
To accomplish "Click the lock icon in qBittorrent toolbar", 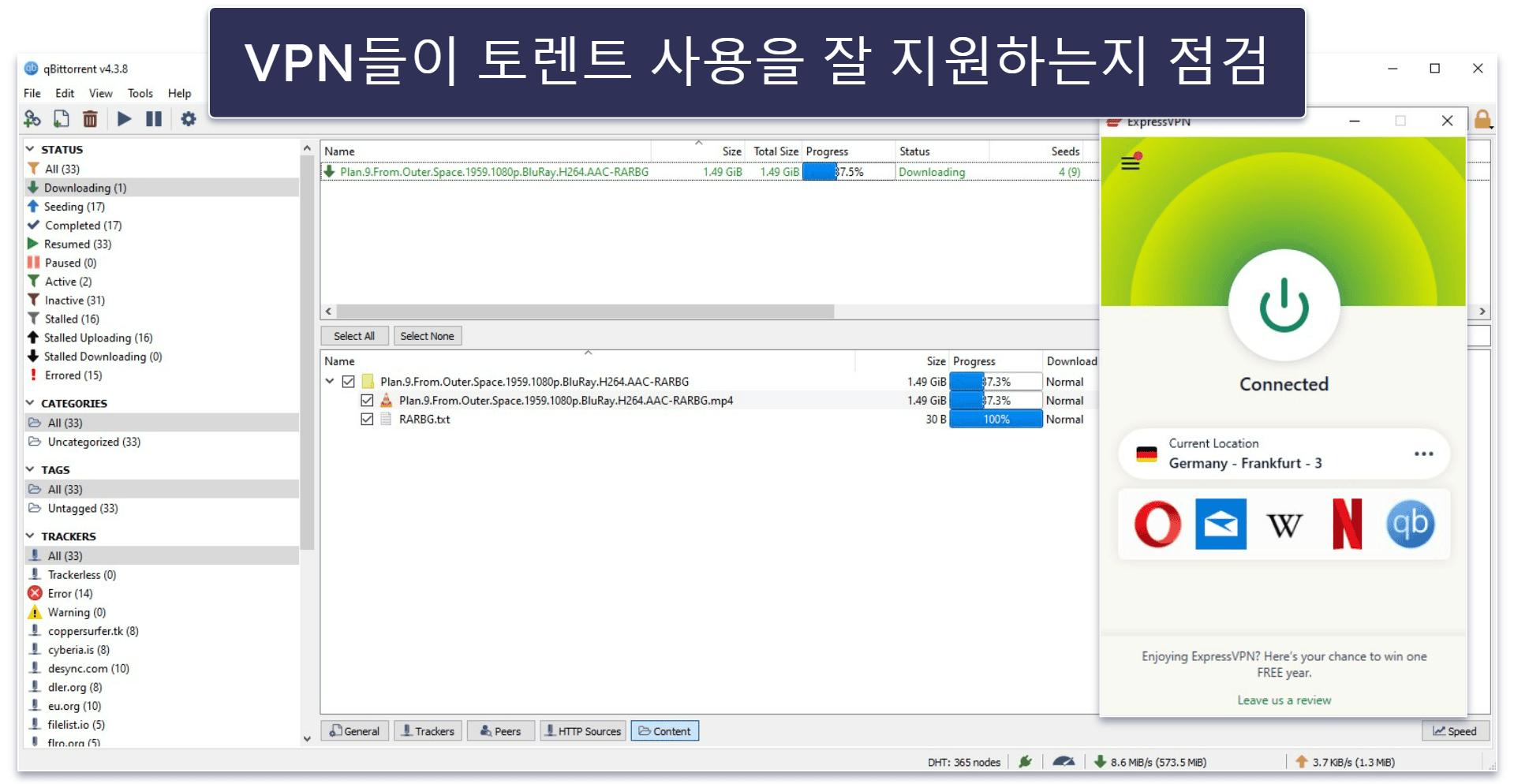I will click(1483, 119).
